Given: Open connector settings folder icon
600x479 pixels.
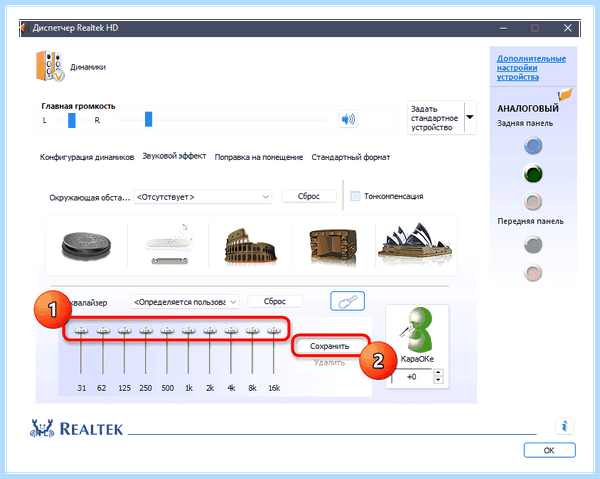Looking at the screenshot, I should click(x=565, y=94).
